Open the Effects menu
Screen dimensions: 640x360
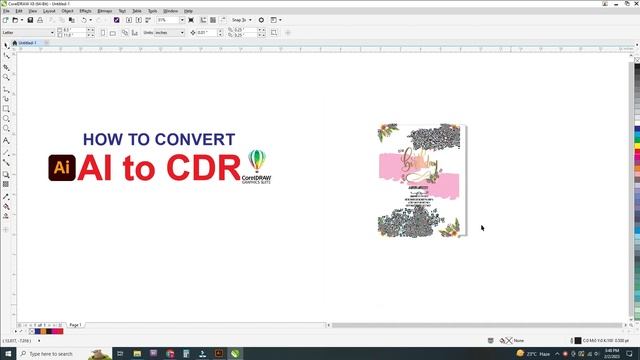[85, 11]
